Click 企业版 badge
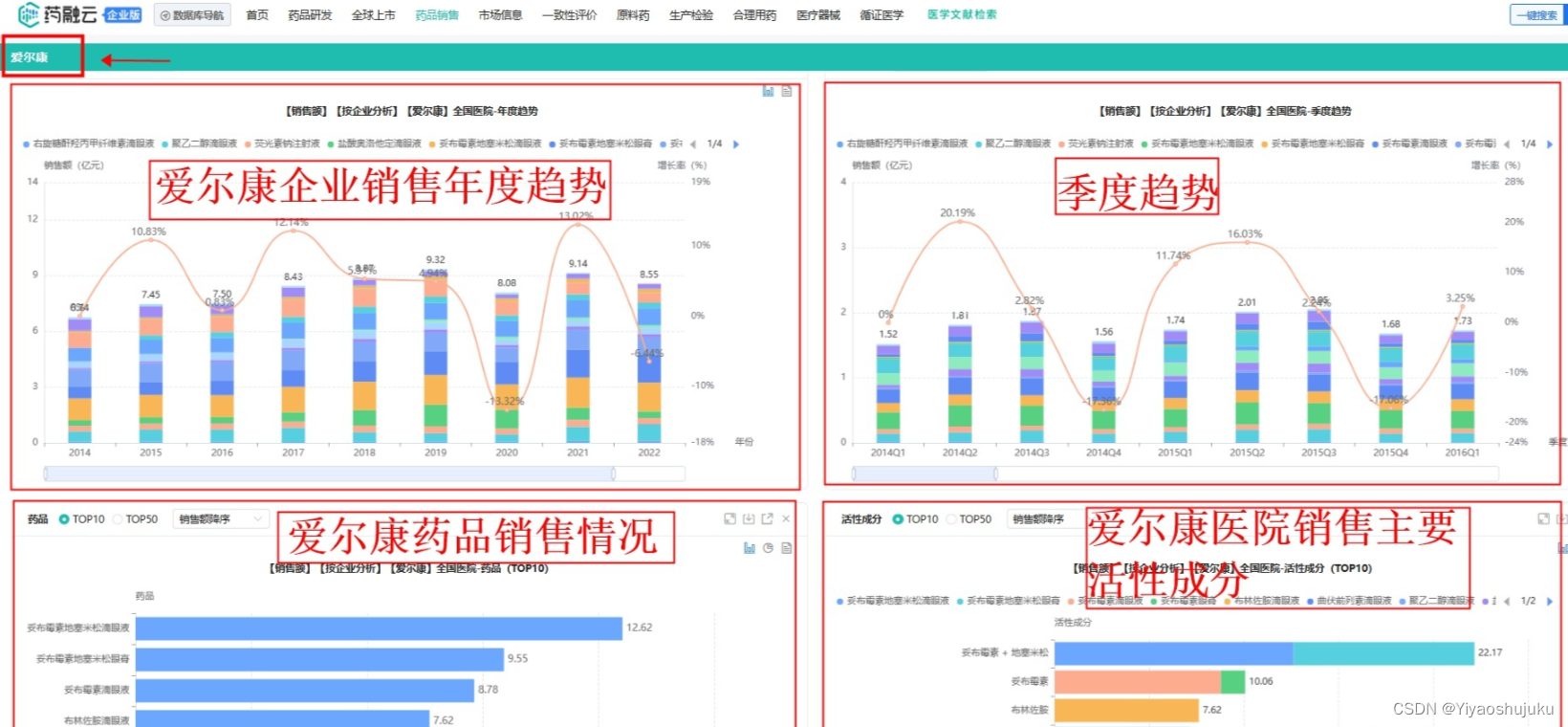This screenshot has height=727, width=1568. [x=122, y=15]
